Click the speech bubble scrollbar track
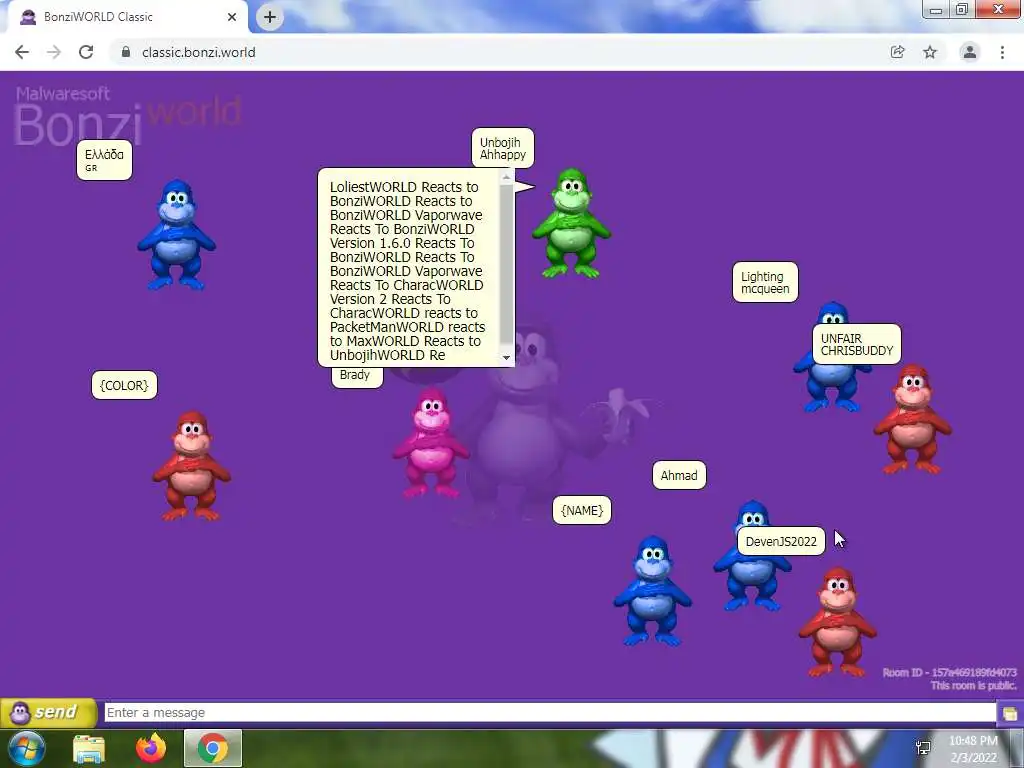 point(506,268)
